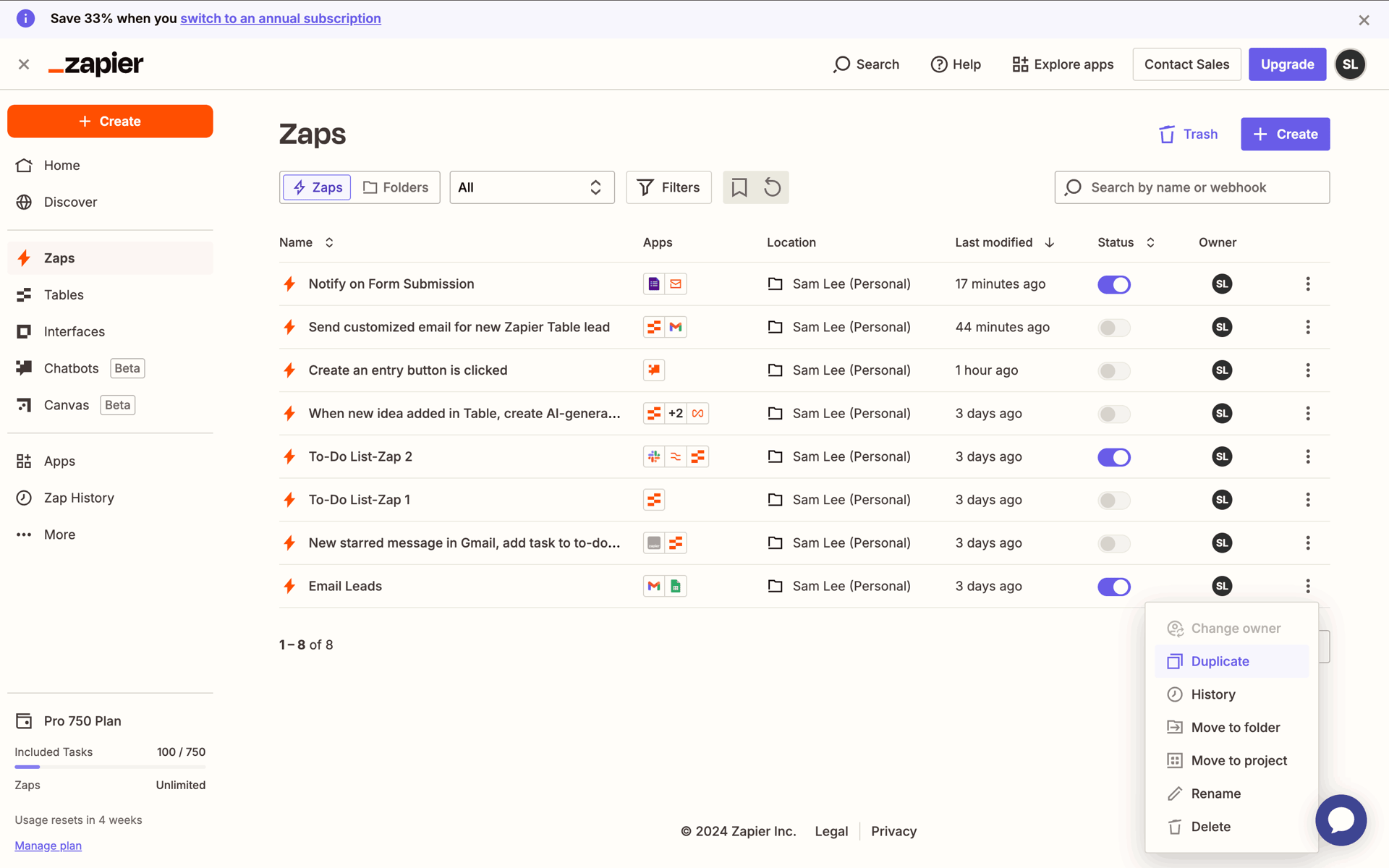Click the Zapier logo
The height and width of the screenshot is (868, 1389).
pos(95,64)
